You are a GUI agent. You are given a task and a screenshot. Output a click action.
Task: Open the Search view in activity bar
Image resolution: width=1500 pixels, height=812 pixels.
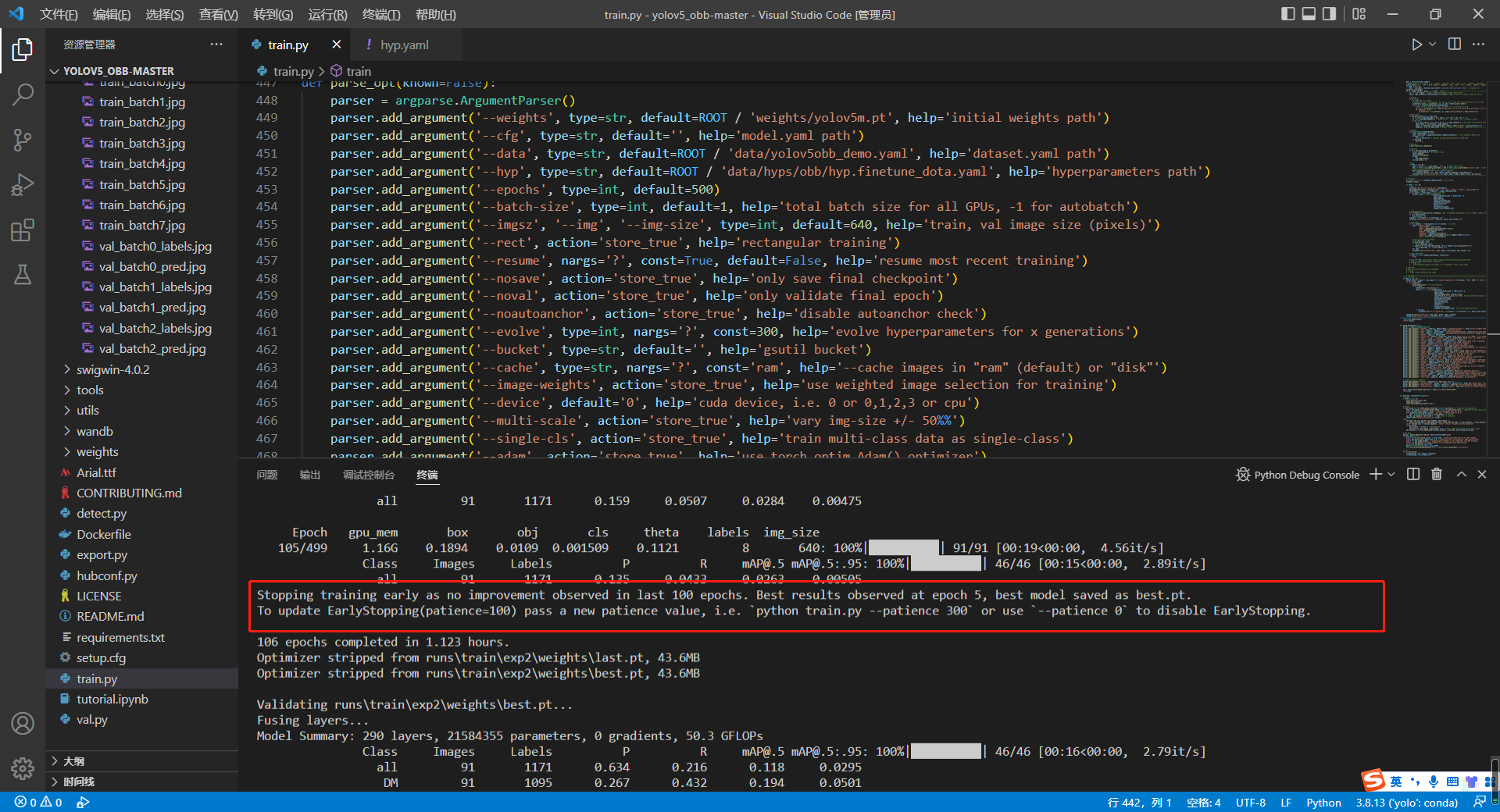[x=23, y=94]
